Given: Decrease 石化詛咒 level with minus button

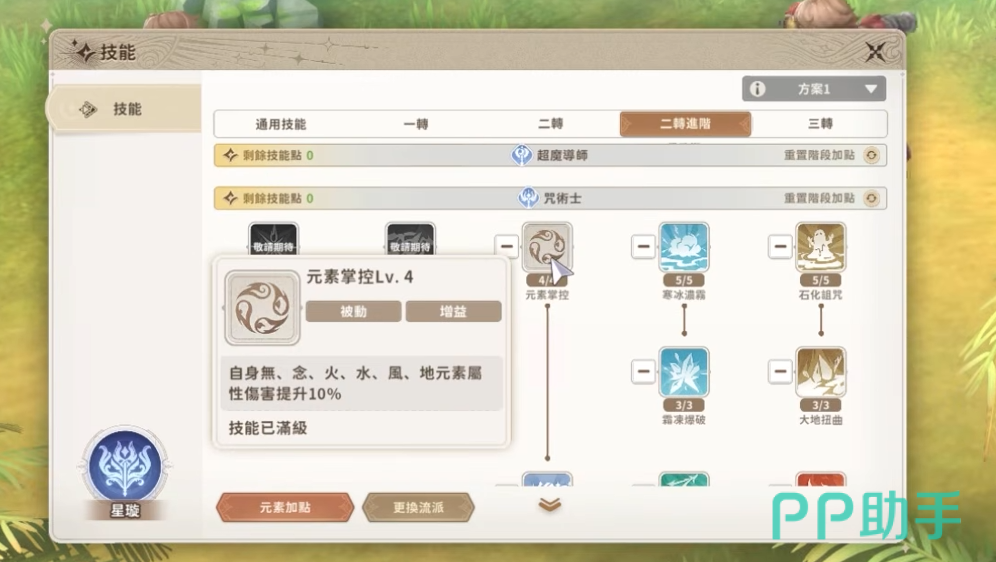Looking at the screenshot, I should 780,246.
